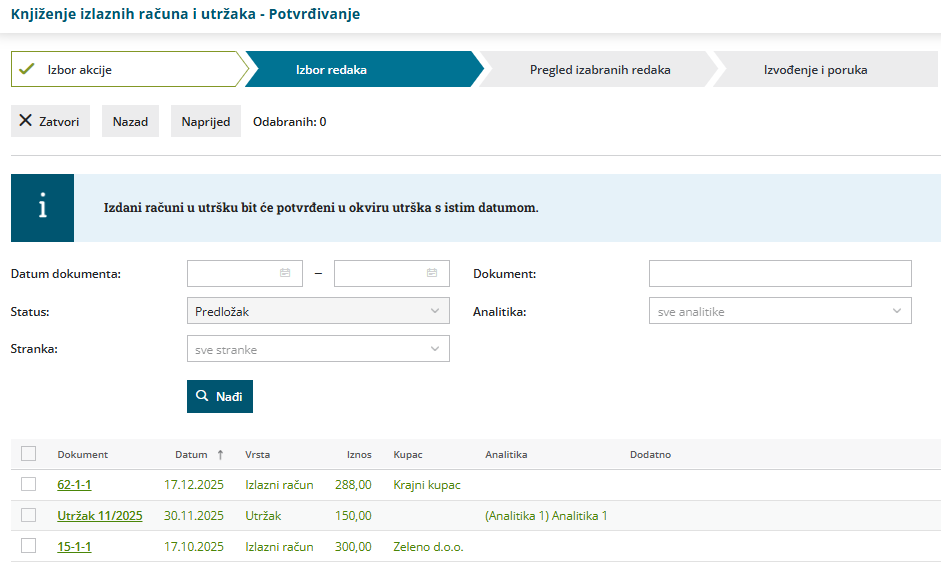Check the row for Utržak 11/2025

[28, 515]
